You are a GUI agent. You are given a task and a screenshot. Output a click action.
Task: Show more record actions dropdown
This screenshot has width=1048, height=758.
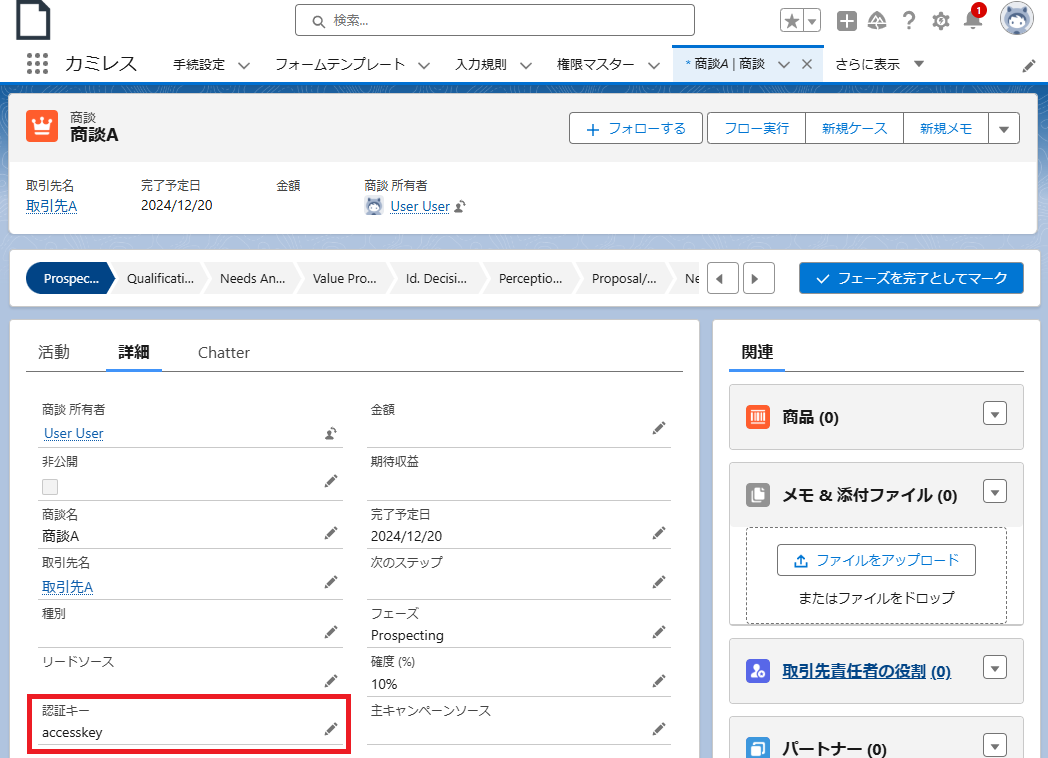click(x=1004, y=128)
